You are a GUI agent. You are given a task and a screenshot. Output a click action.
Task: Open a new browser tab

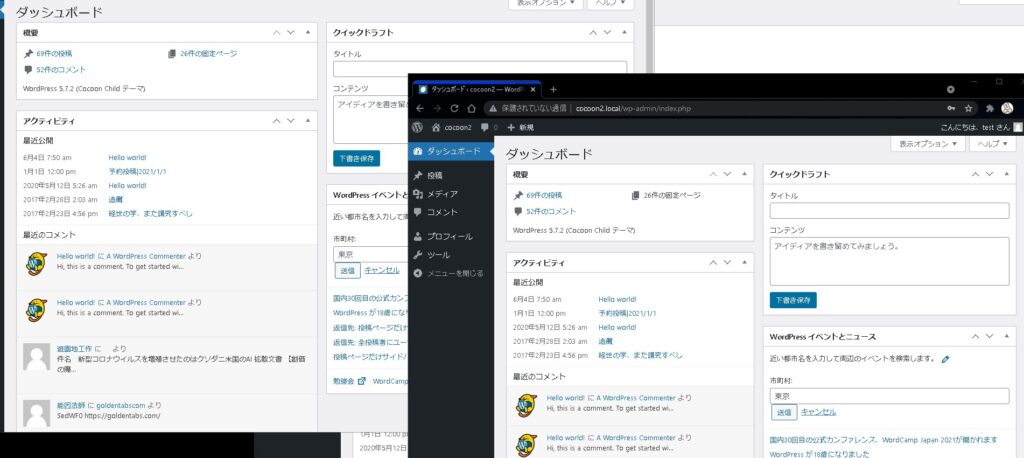(553, 89)
